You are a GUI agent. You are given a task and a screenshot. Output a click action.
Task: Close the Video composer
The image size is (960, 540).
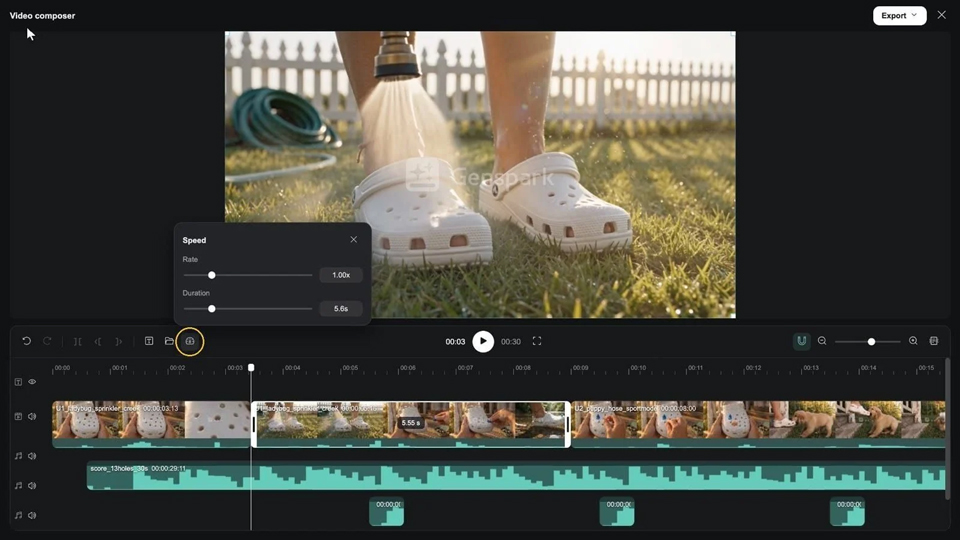pos(942,15)
